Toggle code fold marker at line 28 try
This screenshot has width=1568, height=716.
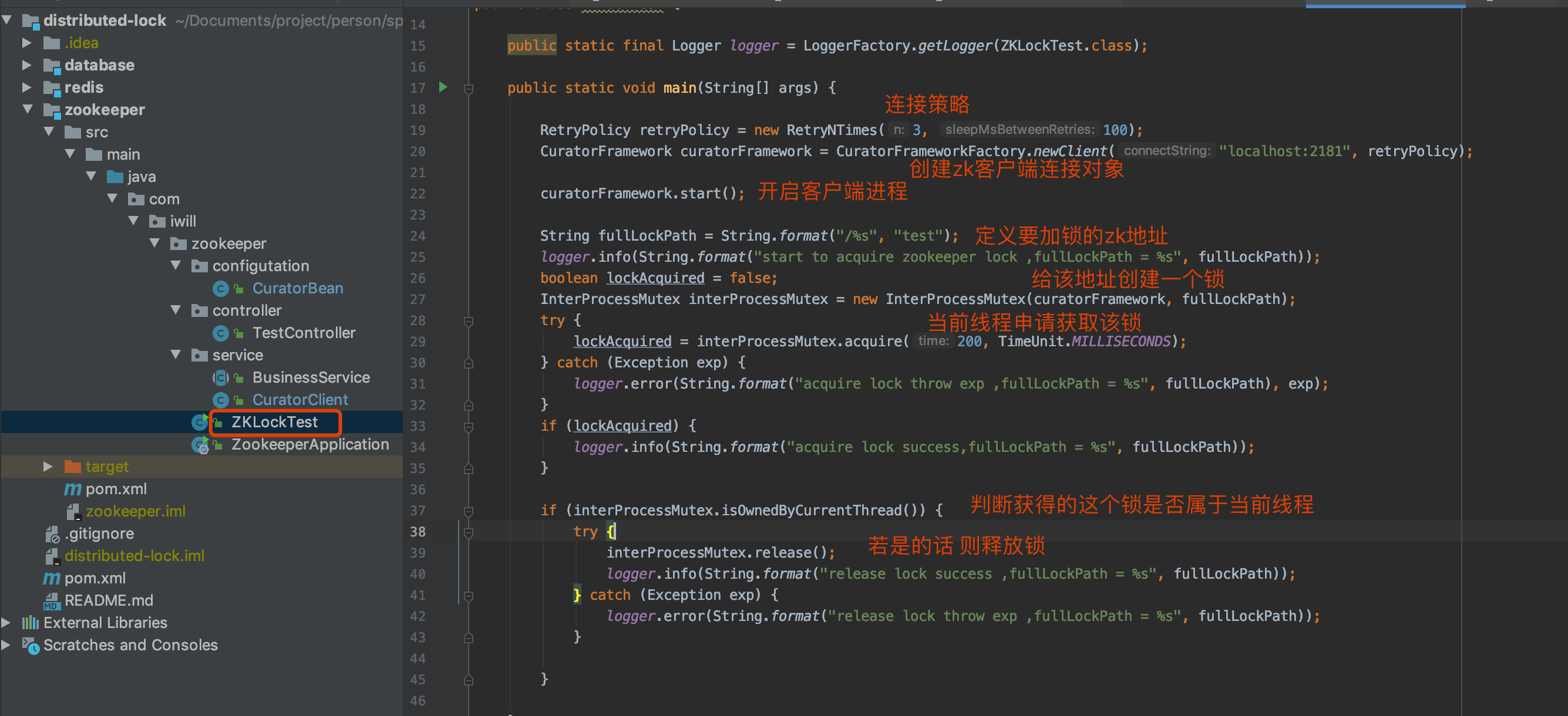click(468, 320)
